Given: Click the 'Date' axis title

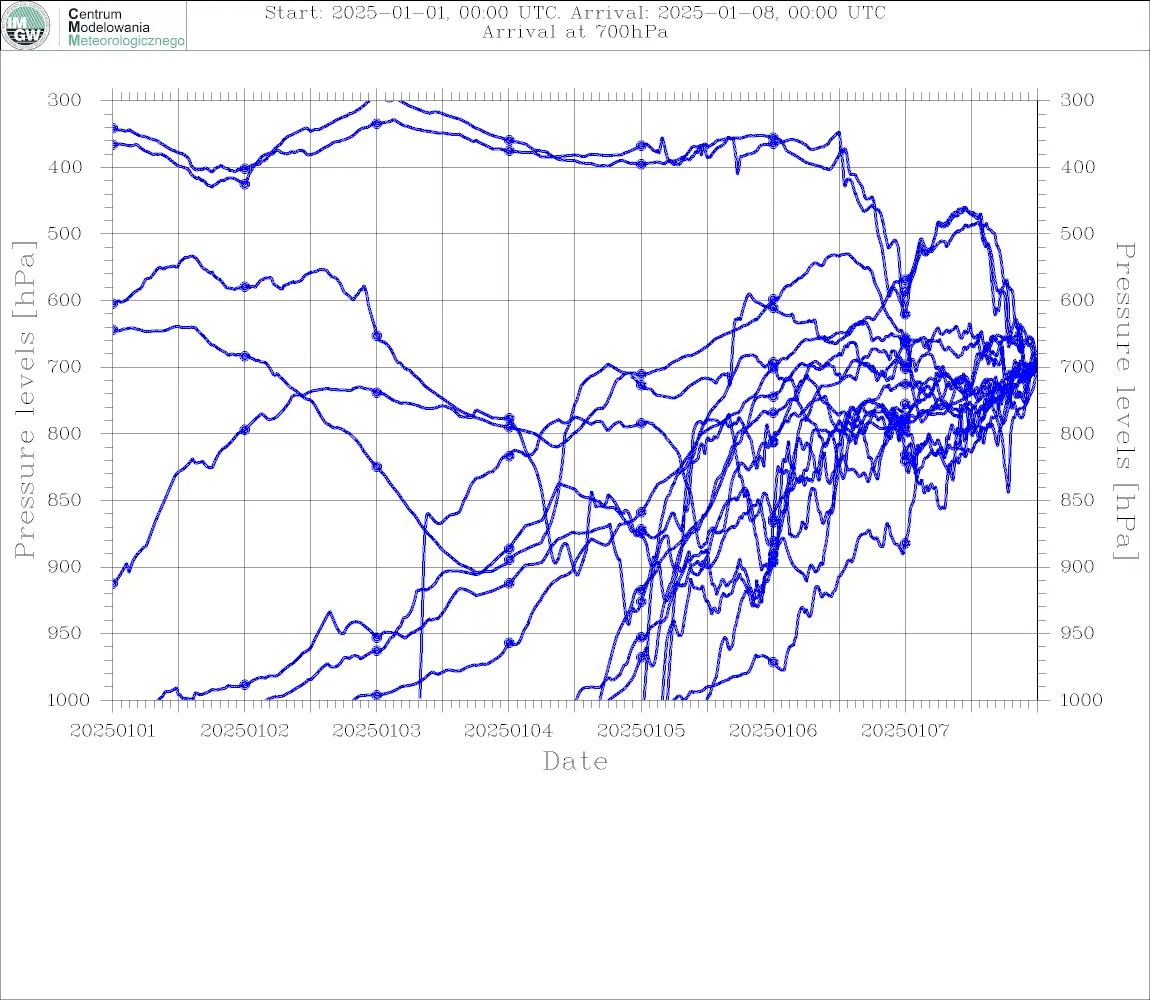Looking at the screenshot, I should pyautogui.click(x=576, y=762).
